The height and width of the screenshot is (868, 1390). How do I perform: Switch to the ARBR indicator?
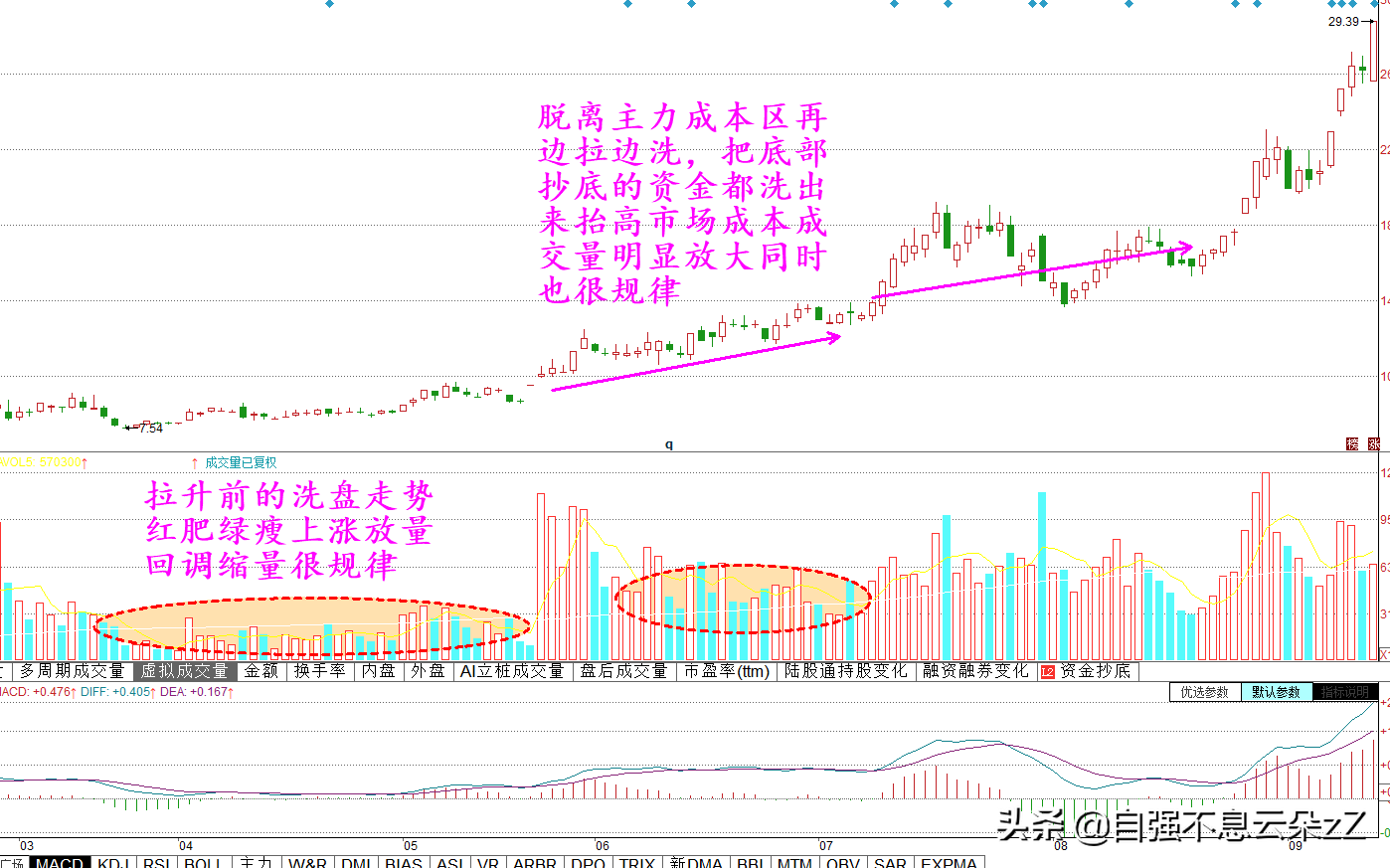pyautogui.click(x=535, y=862)
